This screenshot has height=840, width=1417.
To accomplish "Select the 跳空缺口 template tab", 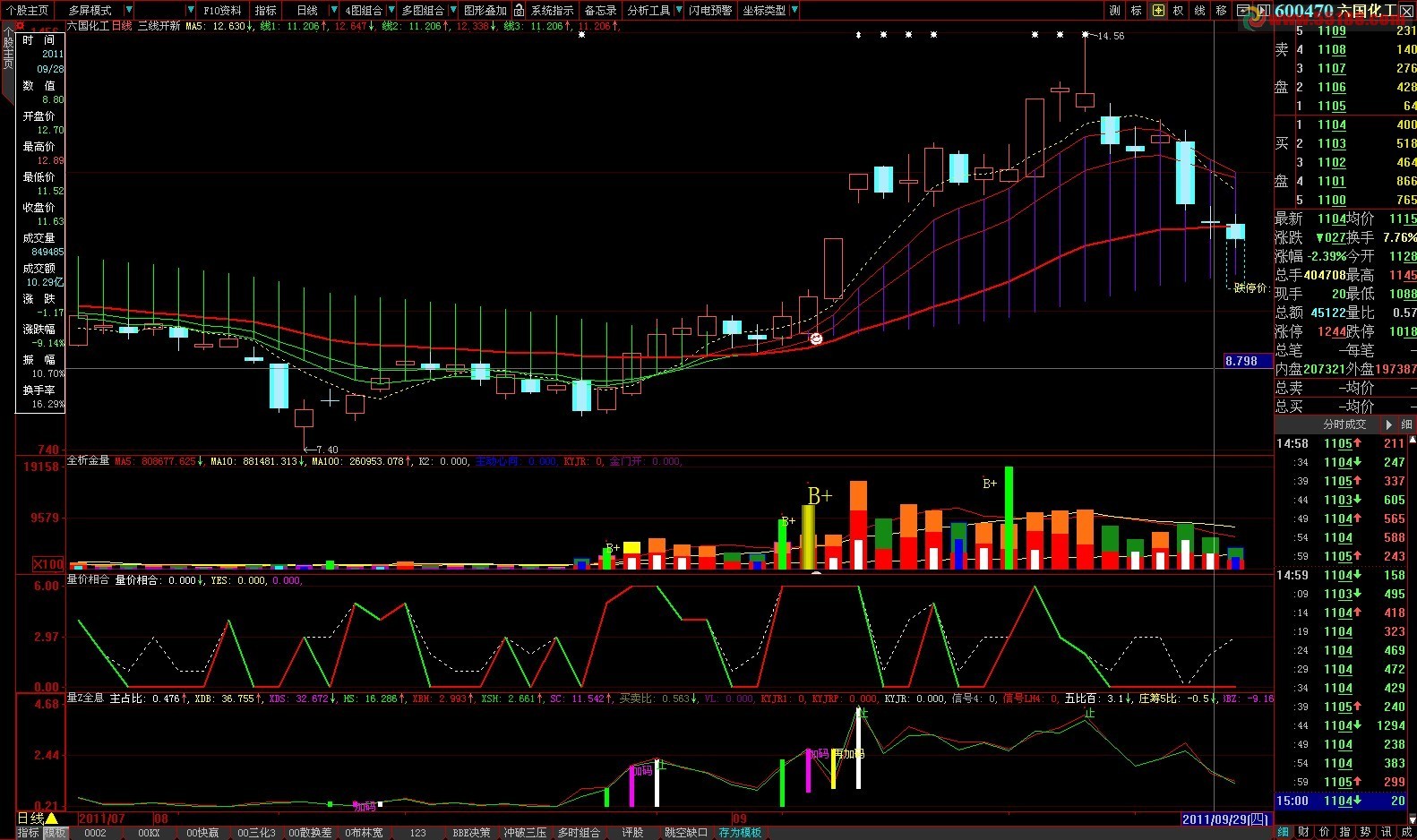I will pyautogui.click(x=685, y=833).
